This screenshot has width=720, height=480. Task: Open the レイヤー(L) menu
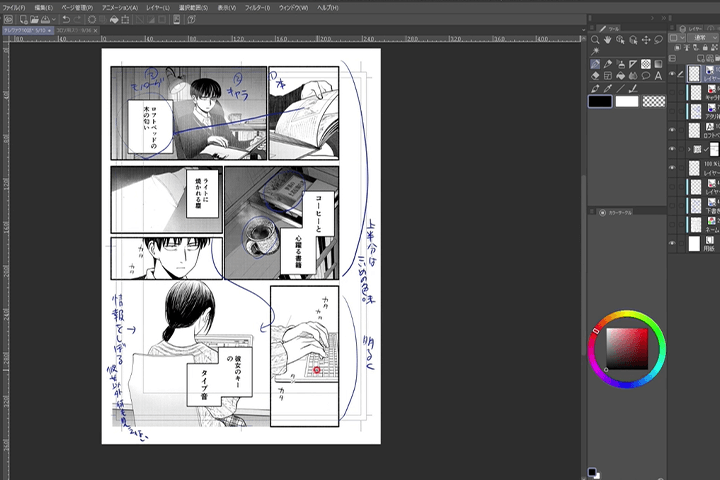click(x=158, y=8)
